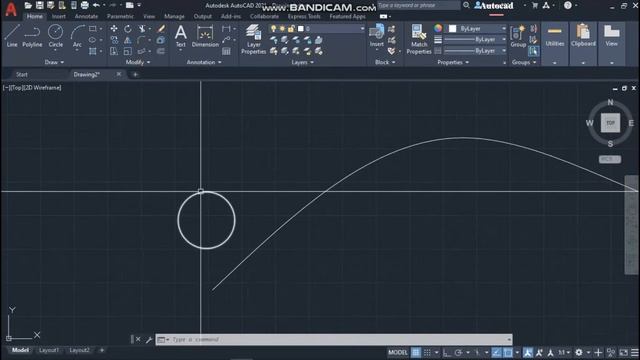Select the Mirror tool in Modify panel
This screenshot has width=640, height=360.
[128, 40]
